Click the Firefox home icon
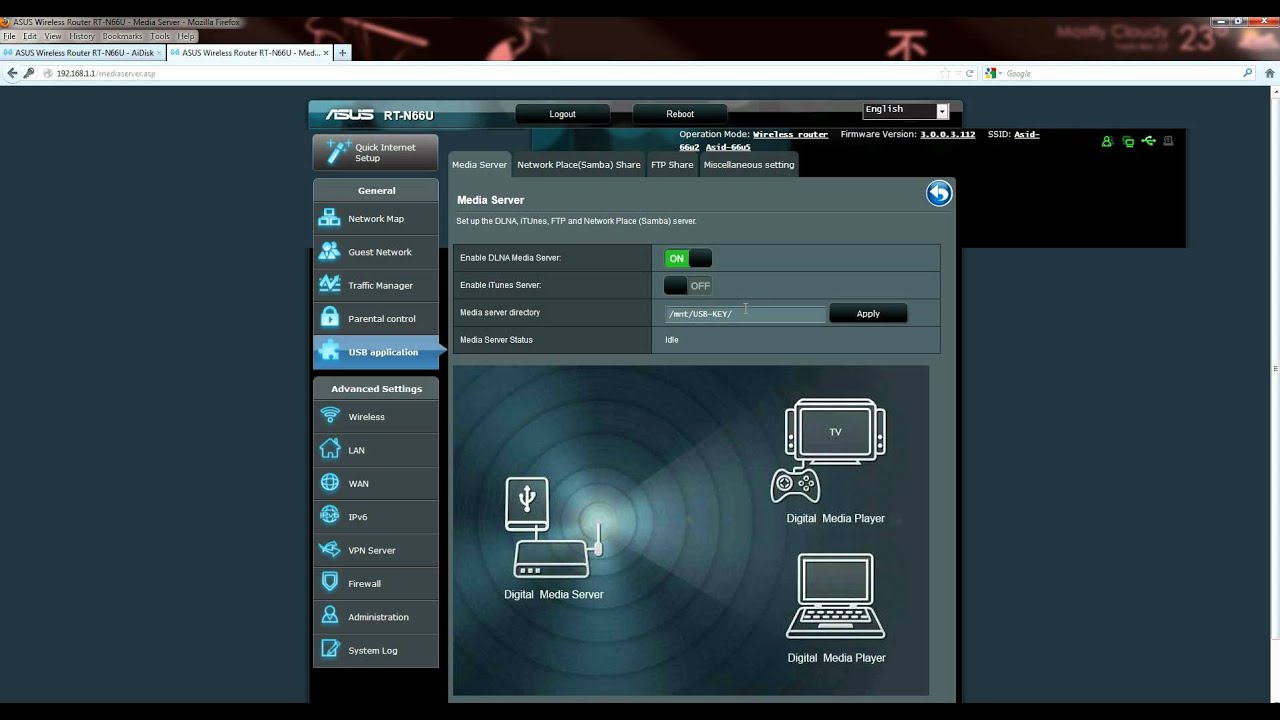Screen dimensions: 1280x720 pos(1271,73)
